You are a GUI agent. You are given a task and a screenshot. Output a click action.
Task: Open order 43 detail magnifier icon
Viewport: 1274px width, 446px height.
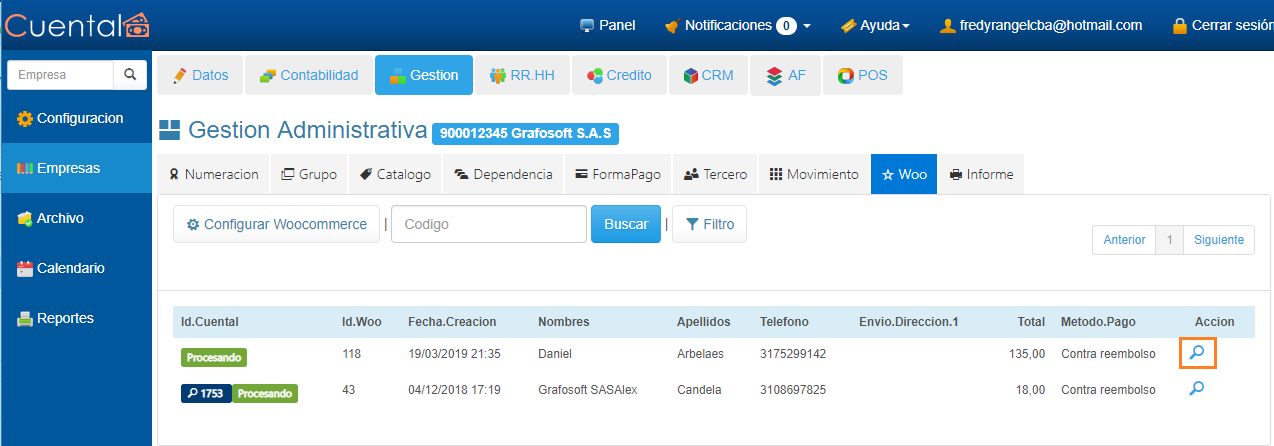tap(1196, 389)
